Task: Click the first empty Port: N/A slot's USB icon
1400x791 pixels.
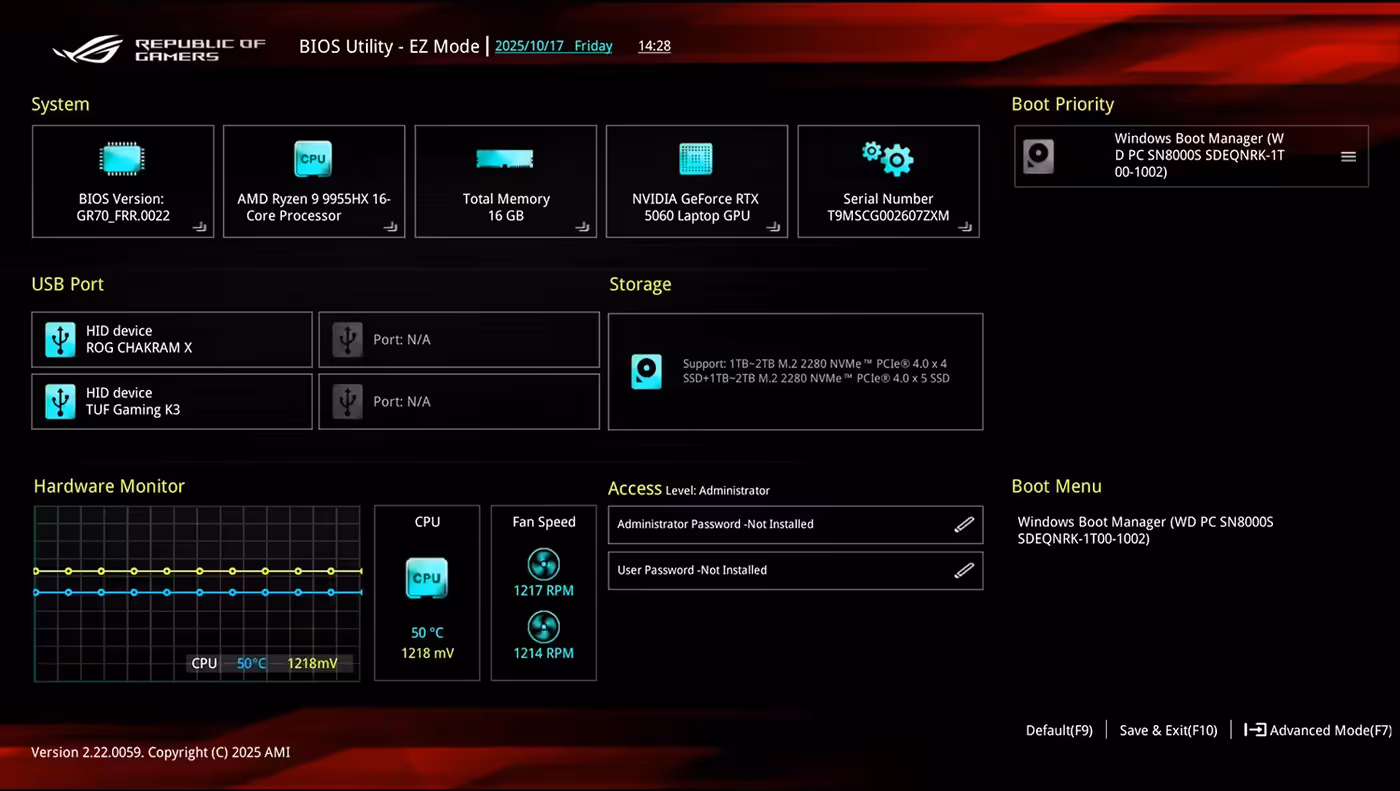Action: point(347,340)
